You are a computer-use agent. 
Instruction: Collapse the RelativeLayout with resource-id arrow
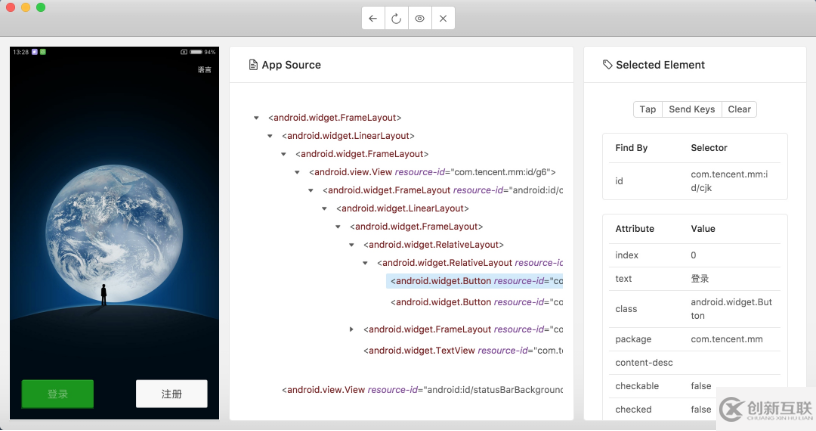point(365,263)
